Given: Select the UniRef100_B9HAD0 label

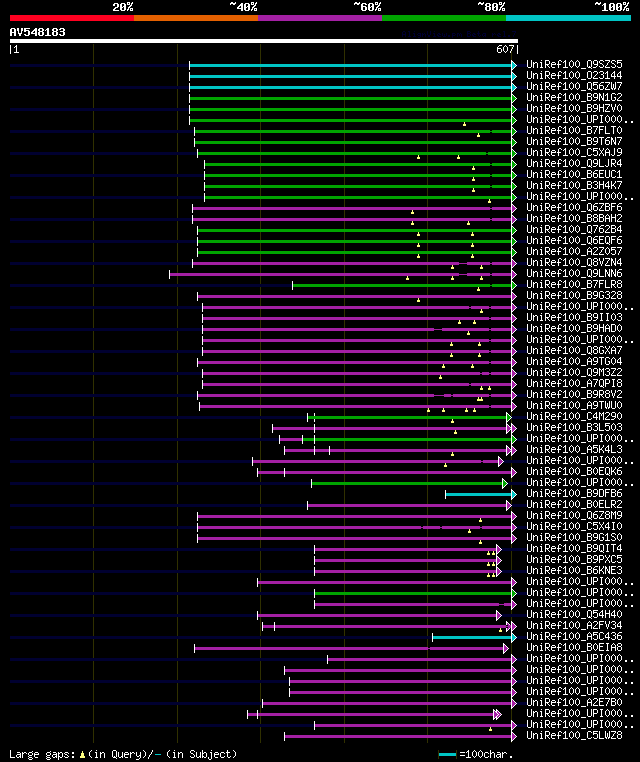Looking at the screenshot, I should click(x=574, y=328).
